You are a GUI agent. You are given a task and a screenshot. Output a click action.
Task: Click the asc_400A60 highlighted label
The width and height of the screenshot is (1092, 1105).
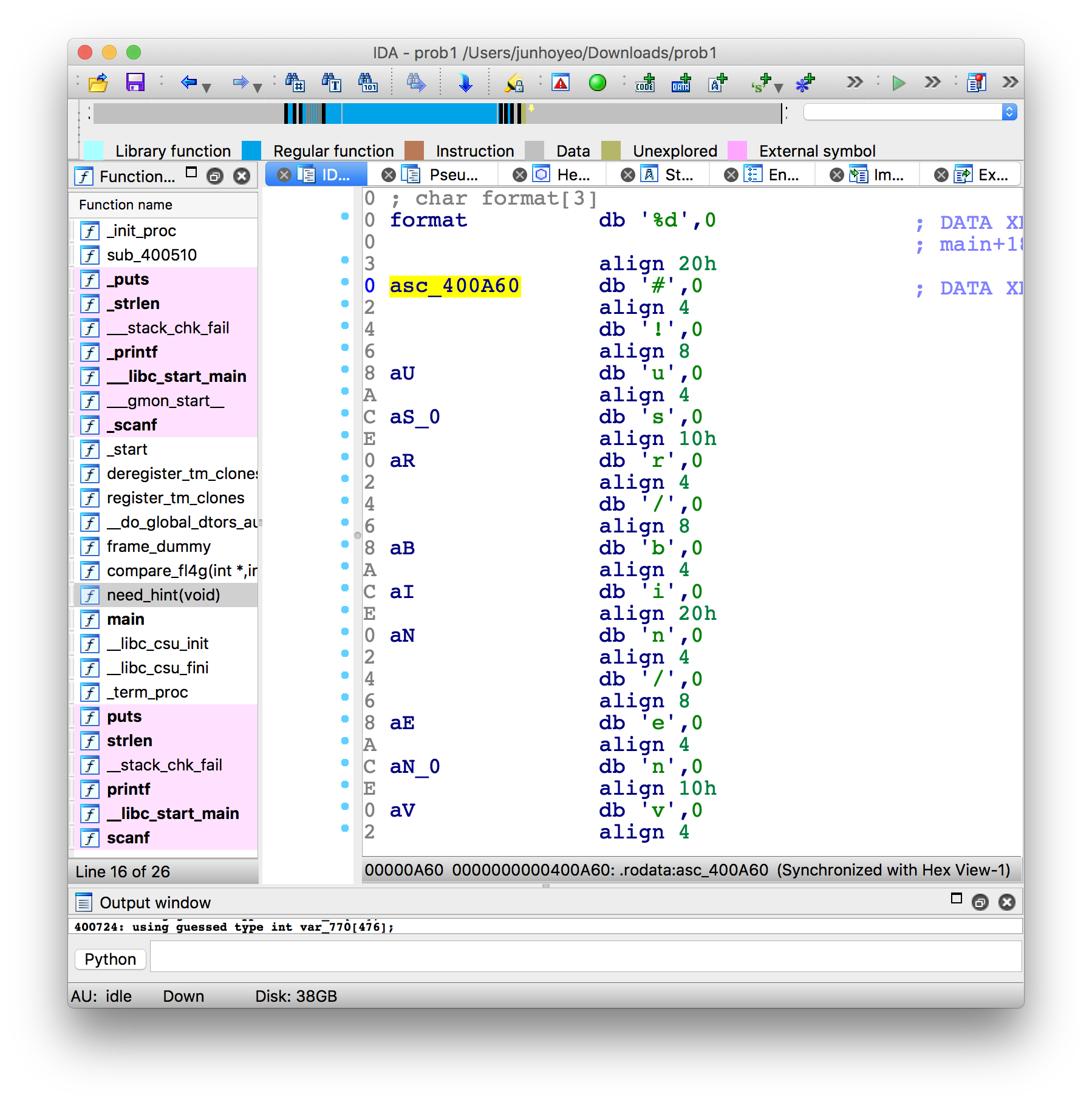point(455,285)
